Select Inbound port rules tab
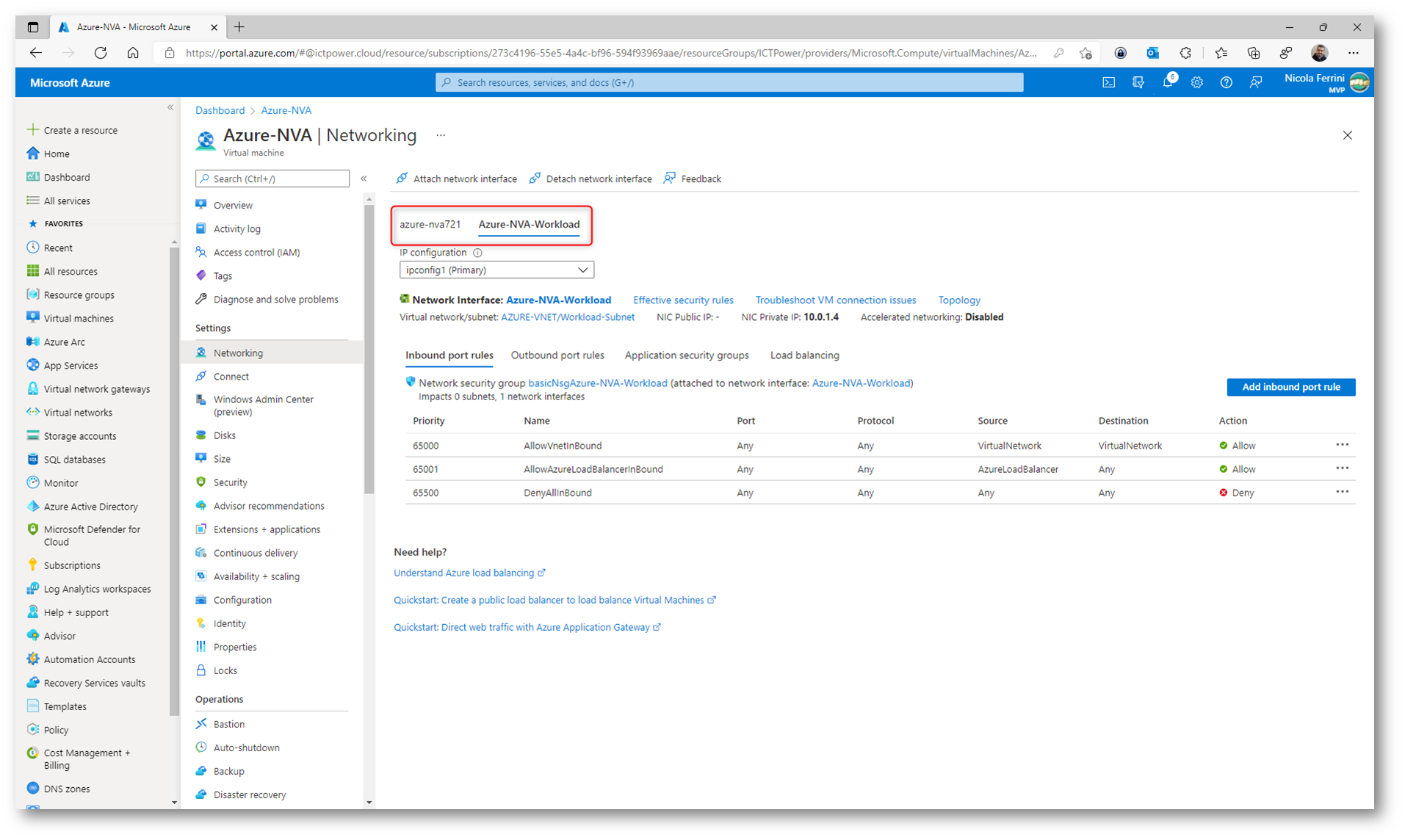 449,355
